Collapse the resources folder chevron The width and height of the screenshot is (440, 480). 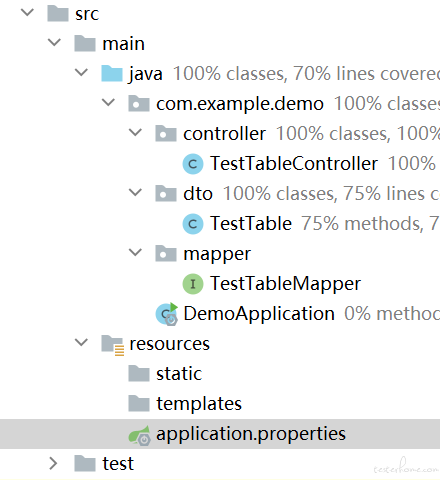point(81,342)
